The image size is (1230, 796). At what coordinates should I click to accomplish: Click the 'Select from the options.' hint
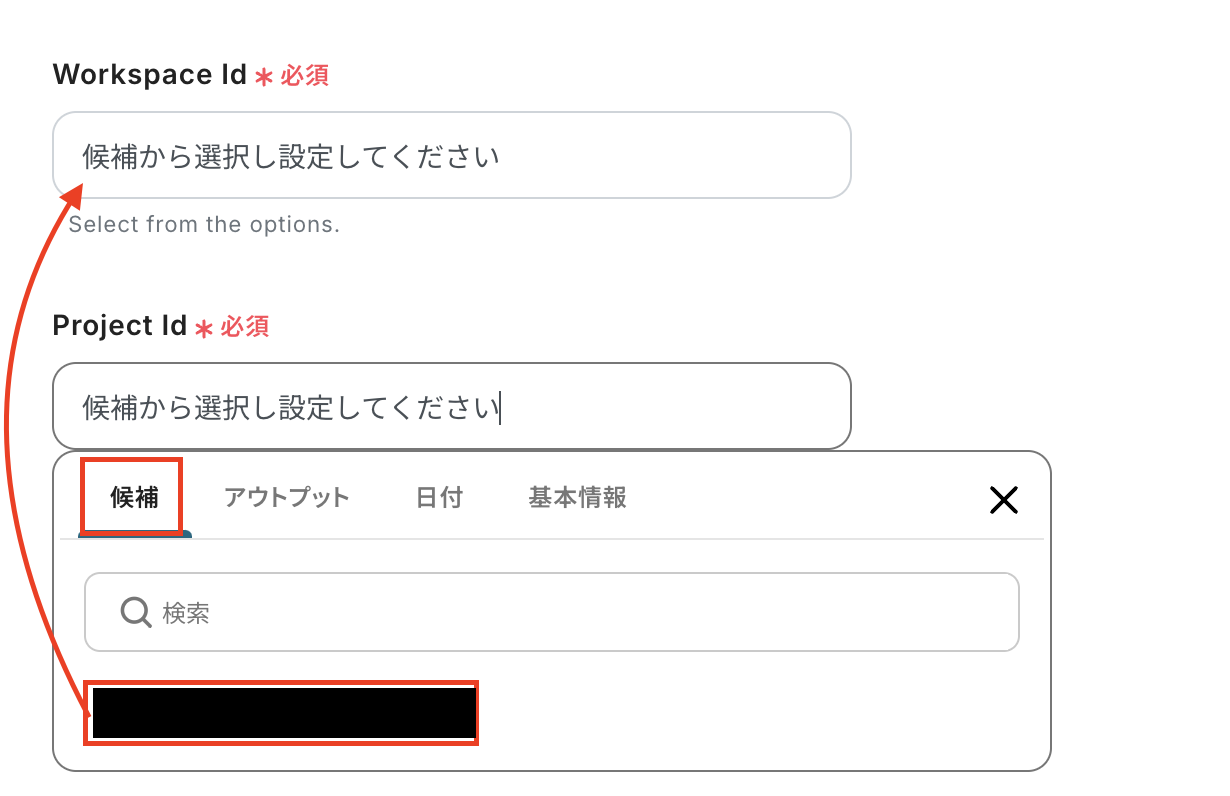(x=204, y=224)
